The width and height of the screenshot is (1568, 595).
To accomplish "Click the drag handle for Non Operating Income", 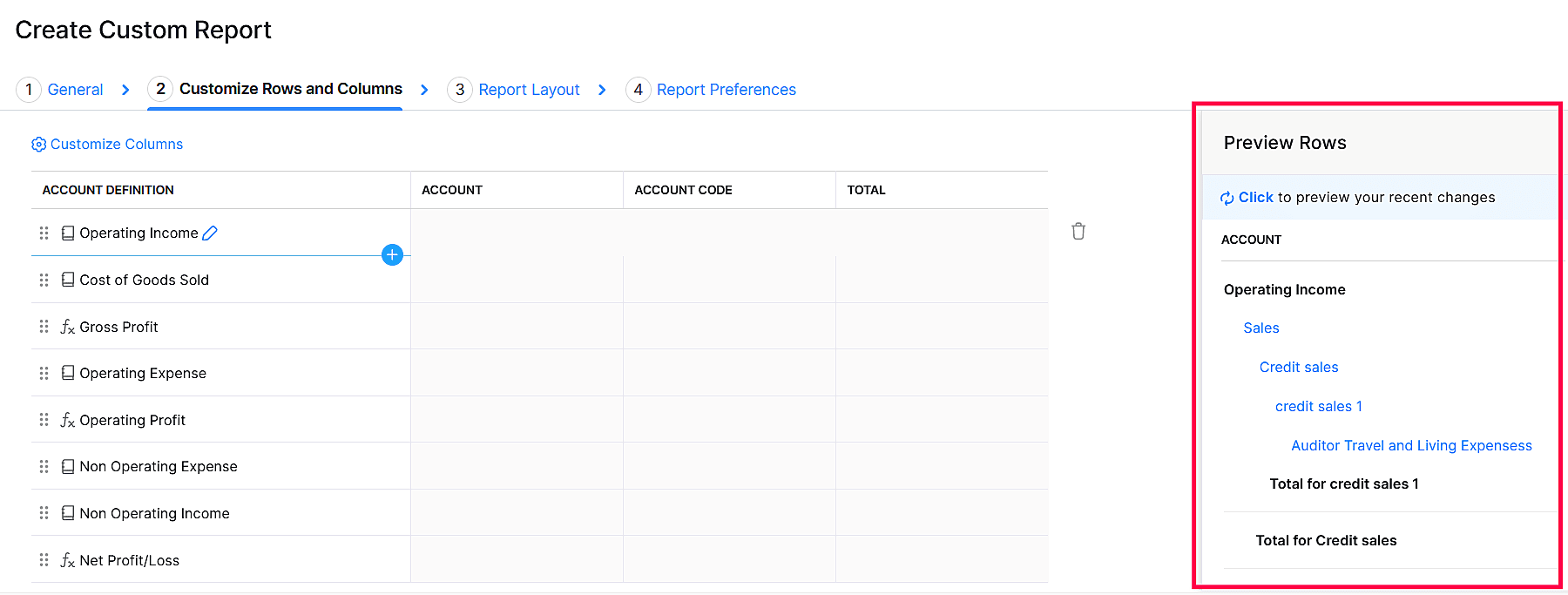I will pyautogui.click(x=44, y=513).
